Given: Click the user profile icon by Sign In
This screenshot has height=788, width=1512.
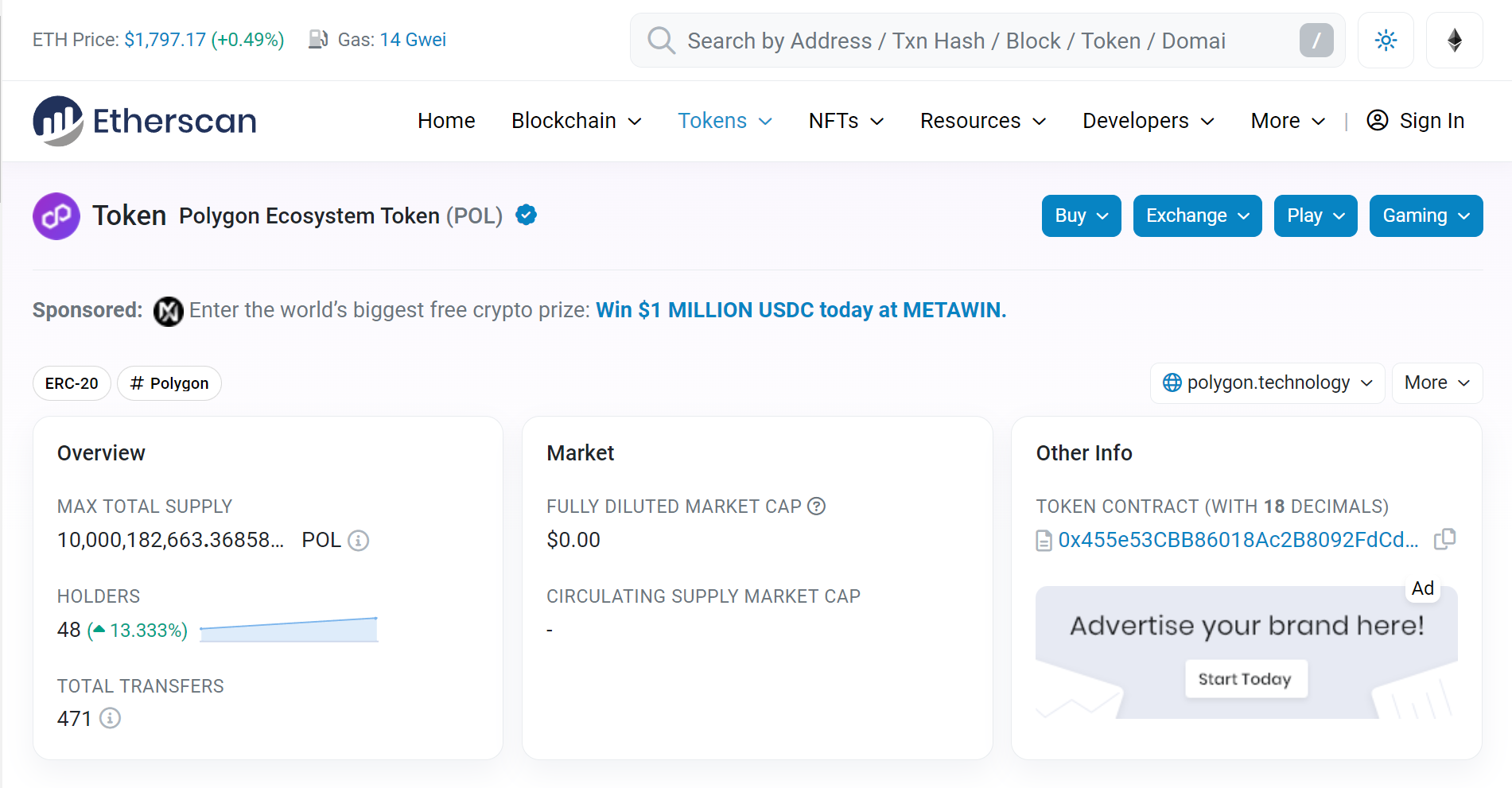Looking at the screenshot, I should (x=1378, y=120).
